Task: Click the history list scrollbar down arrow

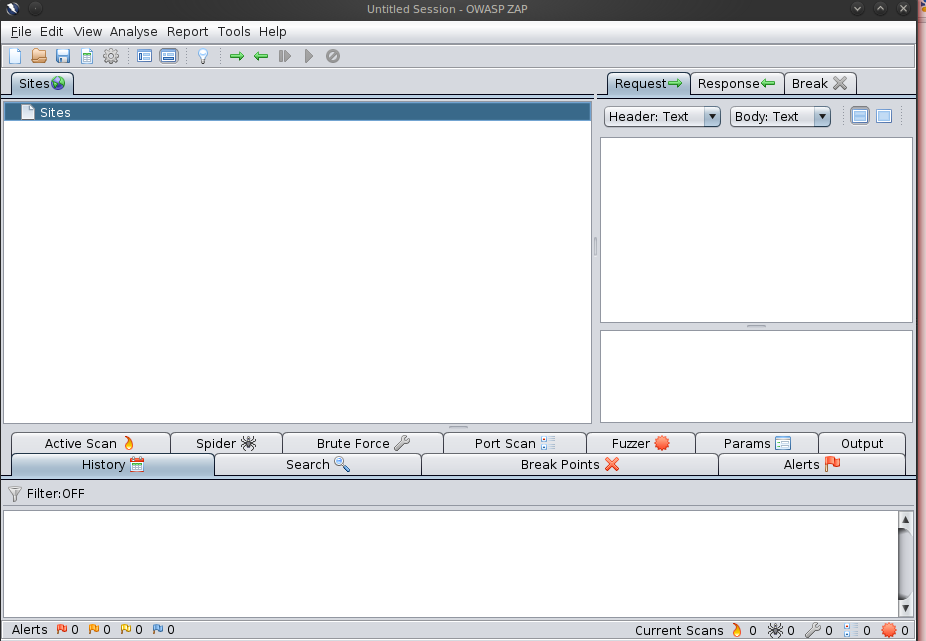Action: click(x=905, y=608)
